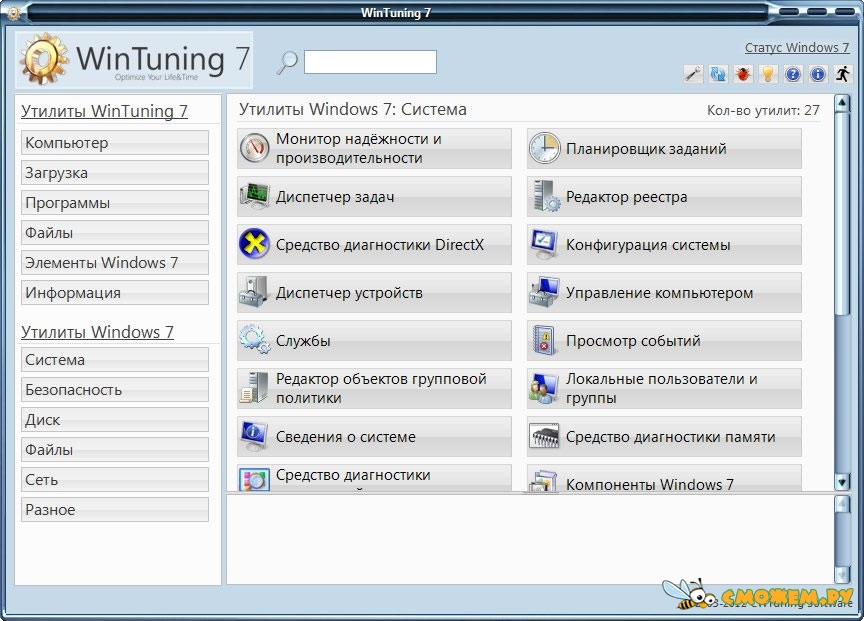Open help with the question mark icon
The height and width of the screenshot is (621, 864).
793,74
